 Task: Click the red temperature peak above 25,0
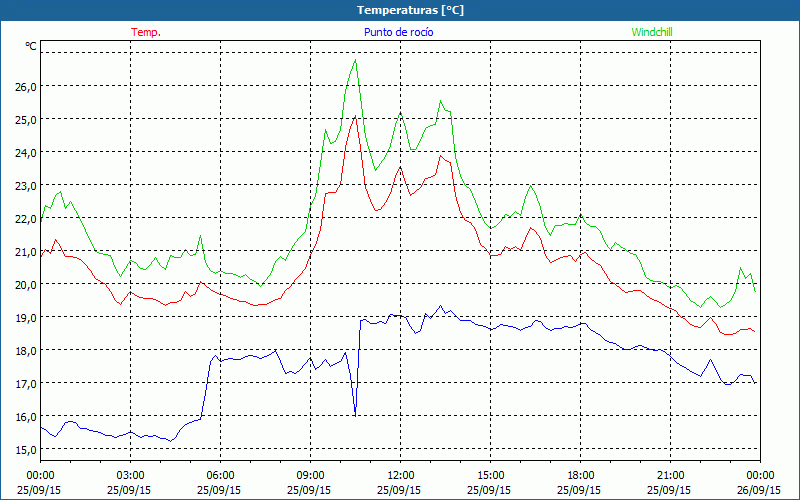click(x=355, y=116)
